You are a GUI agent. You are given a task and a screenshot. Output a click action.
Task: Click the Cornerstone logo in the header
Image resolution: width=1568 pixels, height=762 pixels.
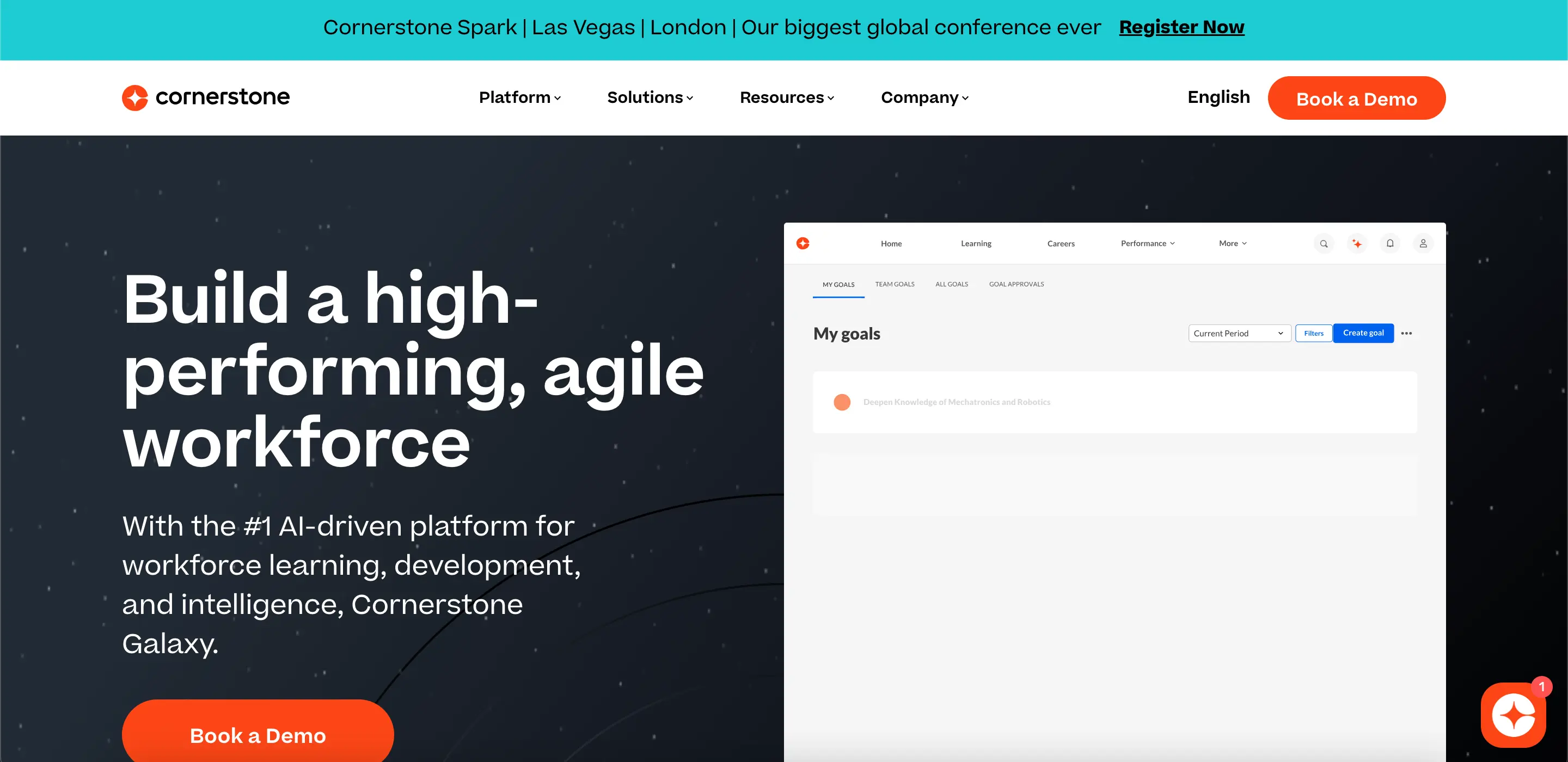pos(206,97)
